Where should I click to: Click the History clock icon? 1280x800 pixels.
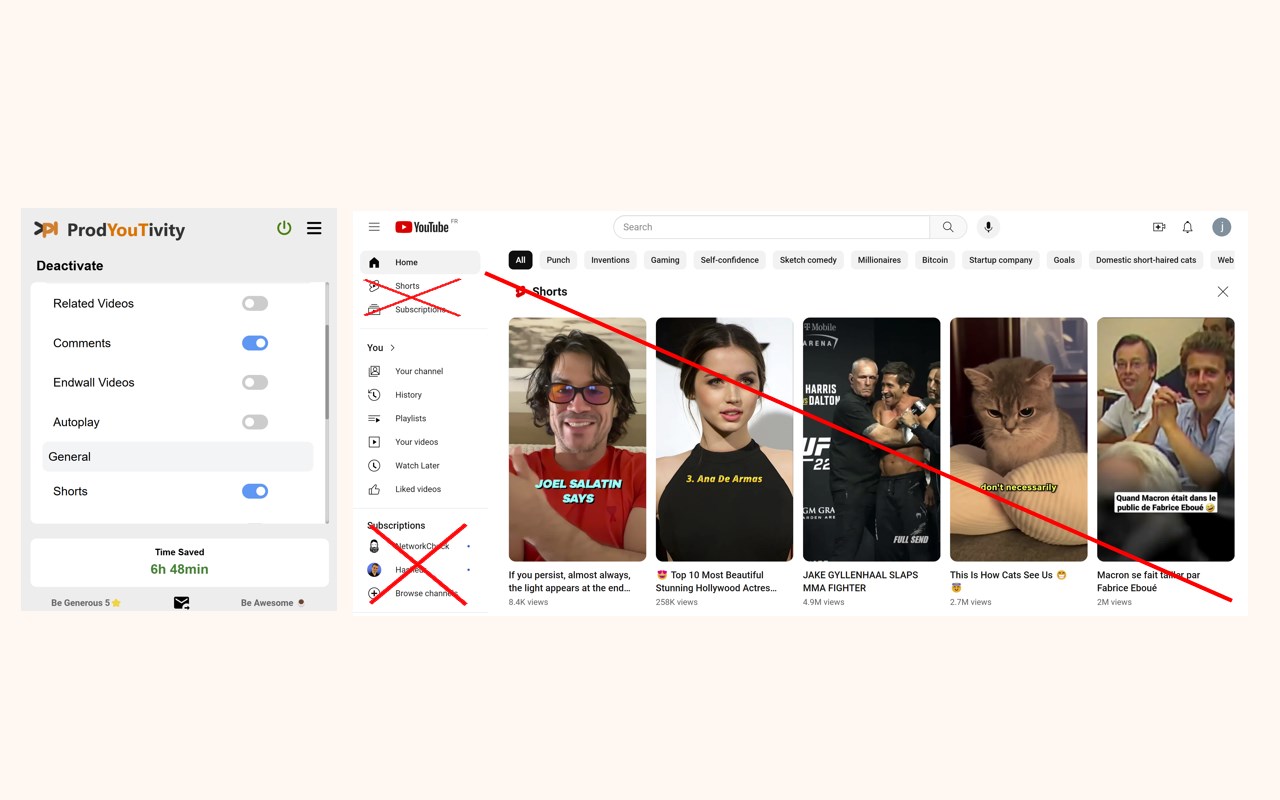[374, 395]
